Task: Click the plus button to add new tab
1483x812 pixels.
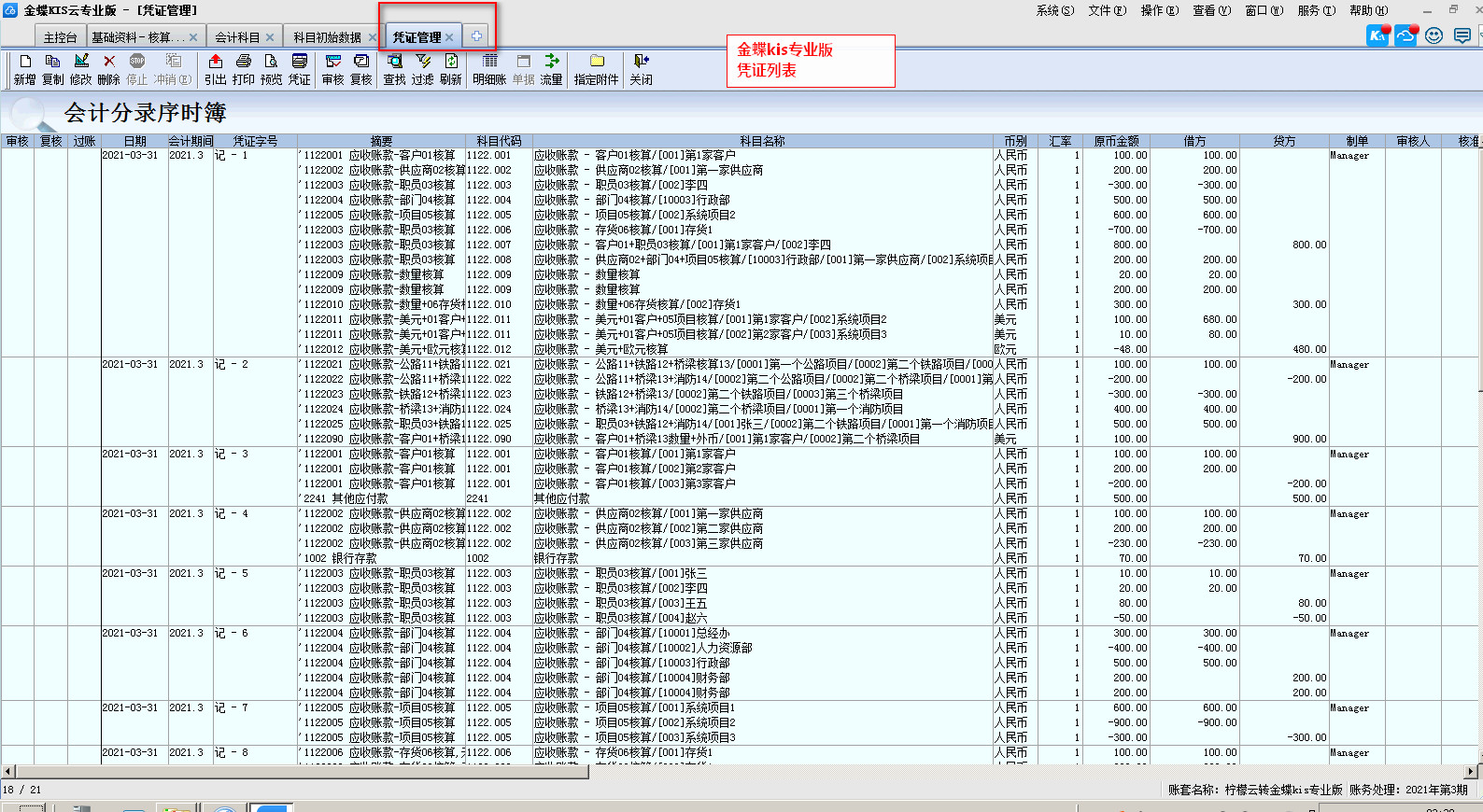Action: pyautogui.click(x=476, y=36)
